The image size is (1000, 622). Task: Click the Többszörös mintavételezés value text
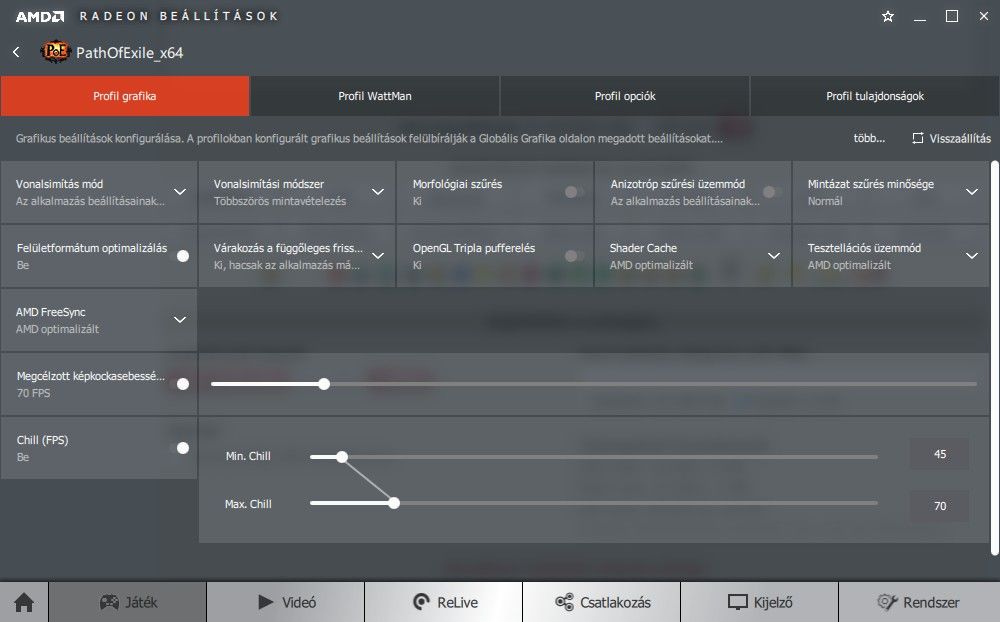click(280, 201)
